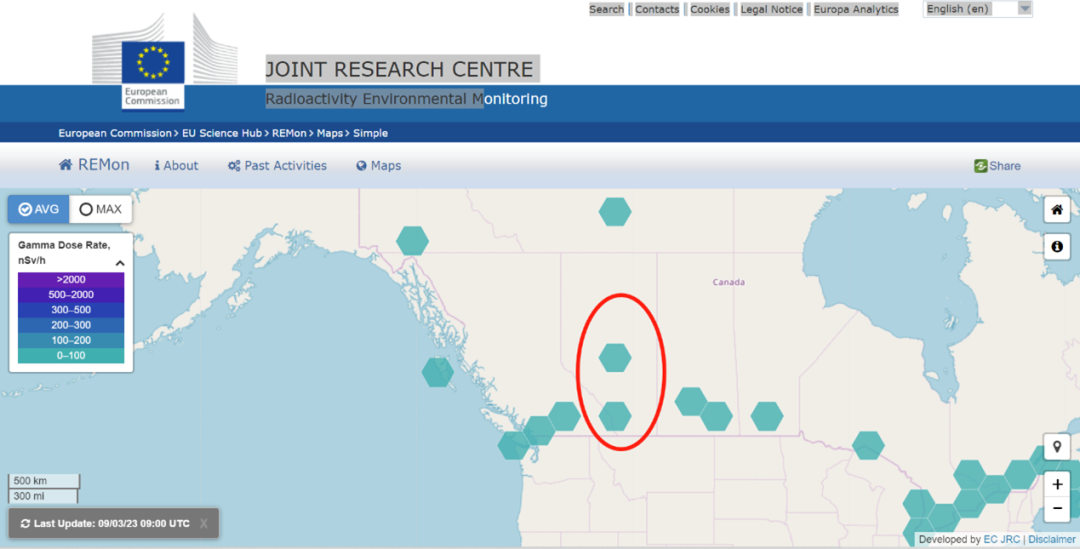Click REMon breadcrumb link
The image size is (1080, 549).
click(x=289, y=133)
